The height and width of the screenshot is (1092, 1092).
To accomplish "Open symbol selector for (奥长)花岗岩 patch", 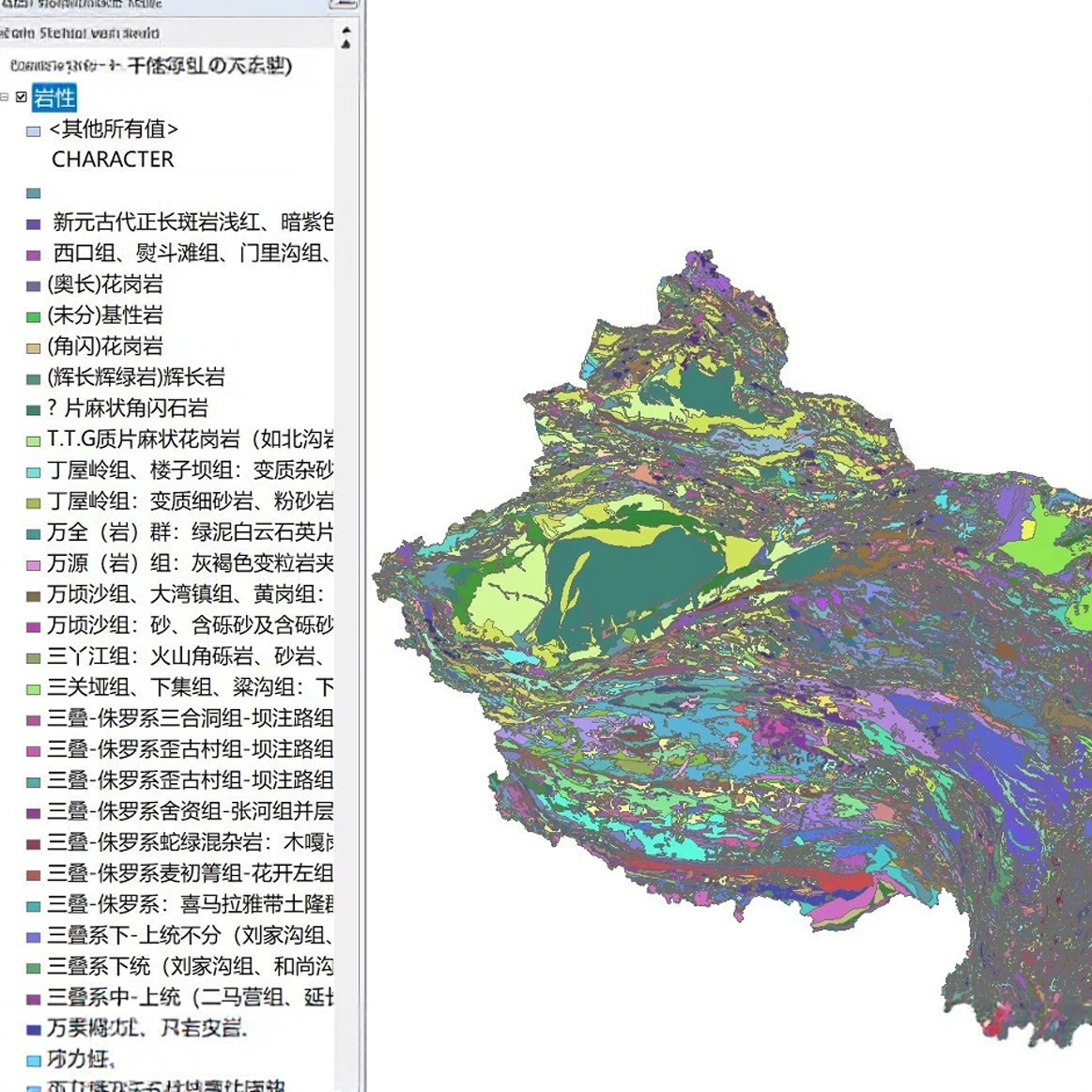I will 33,285.
